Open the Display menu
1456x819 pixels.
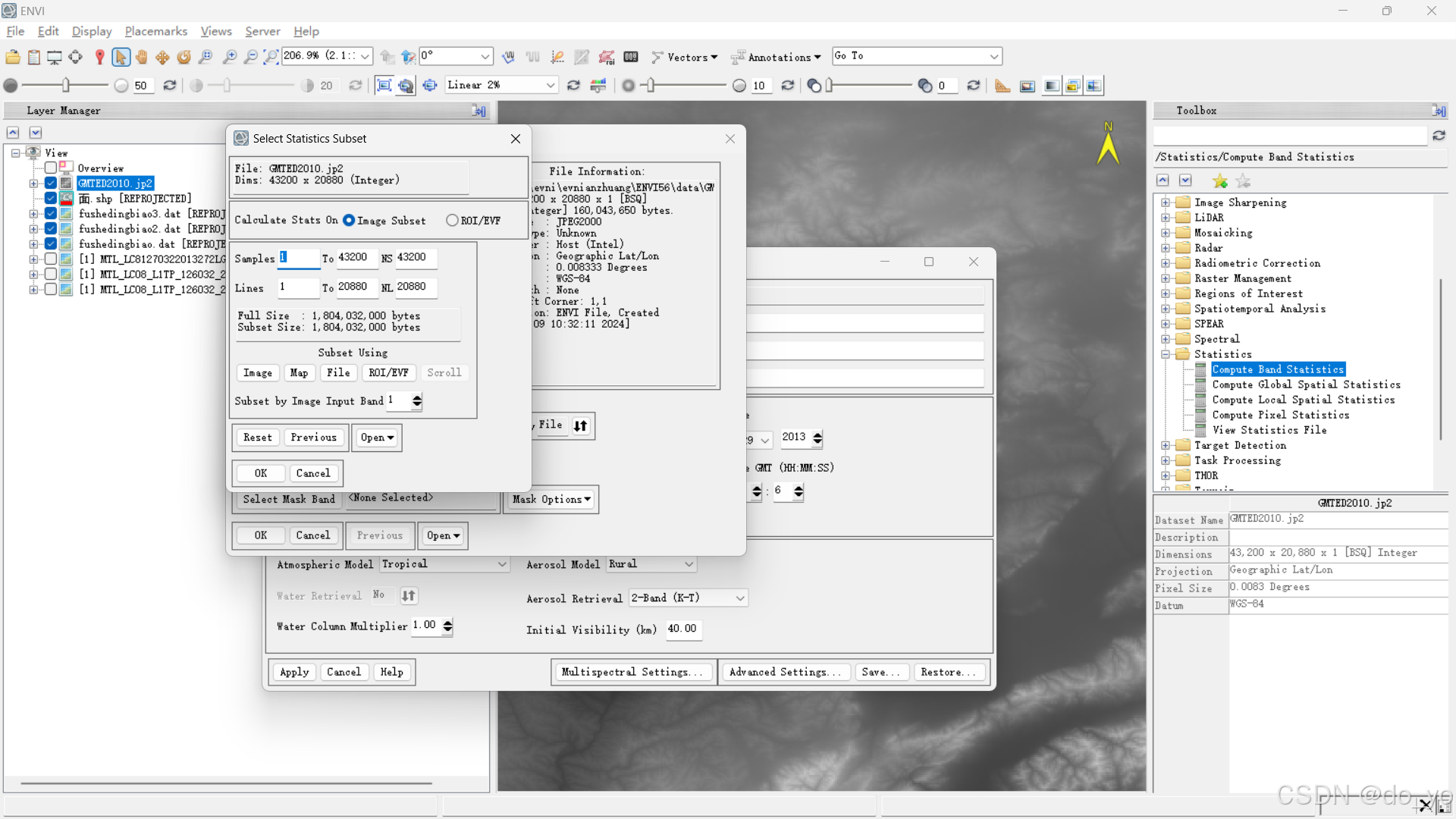91,31
